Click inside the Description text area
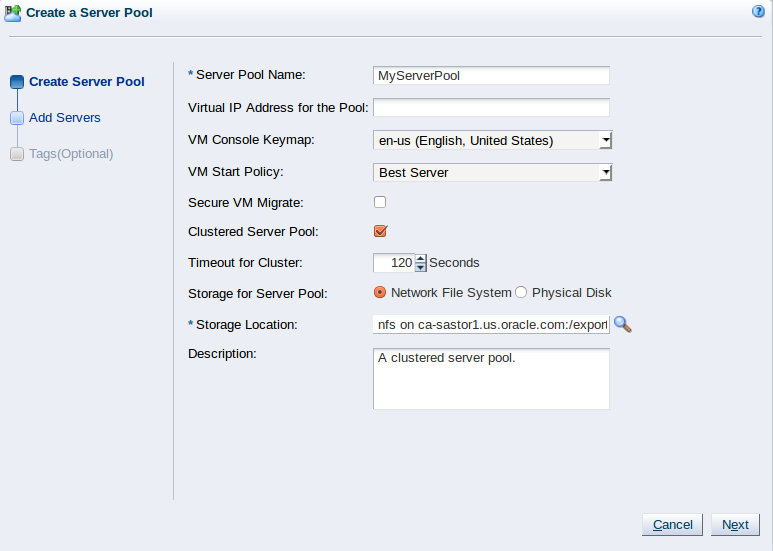The width and height of the screenshot is (773, 551). [492, 379]
